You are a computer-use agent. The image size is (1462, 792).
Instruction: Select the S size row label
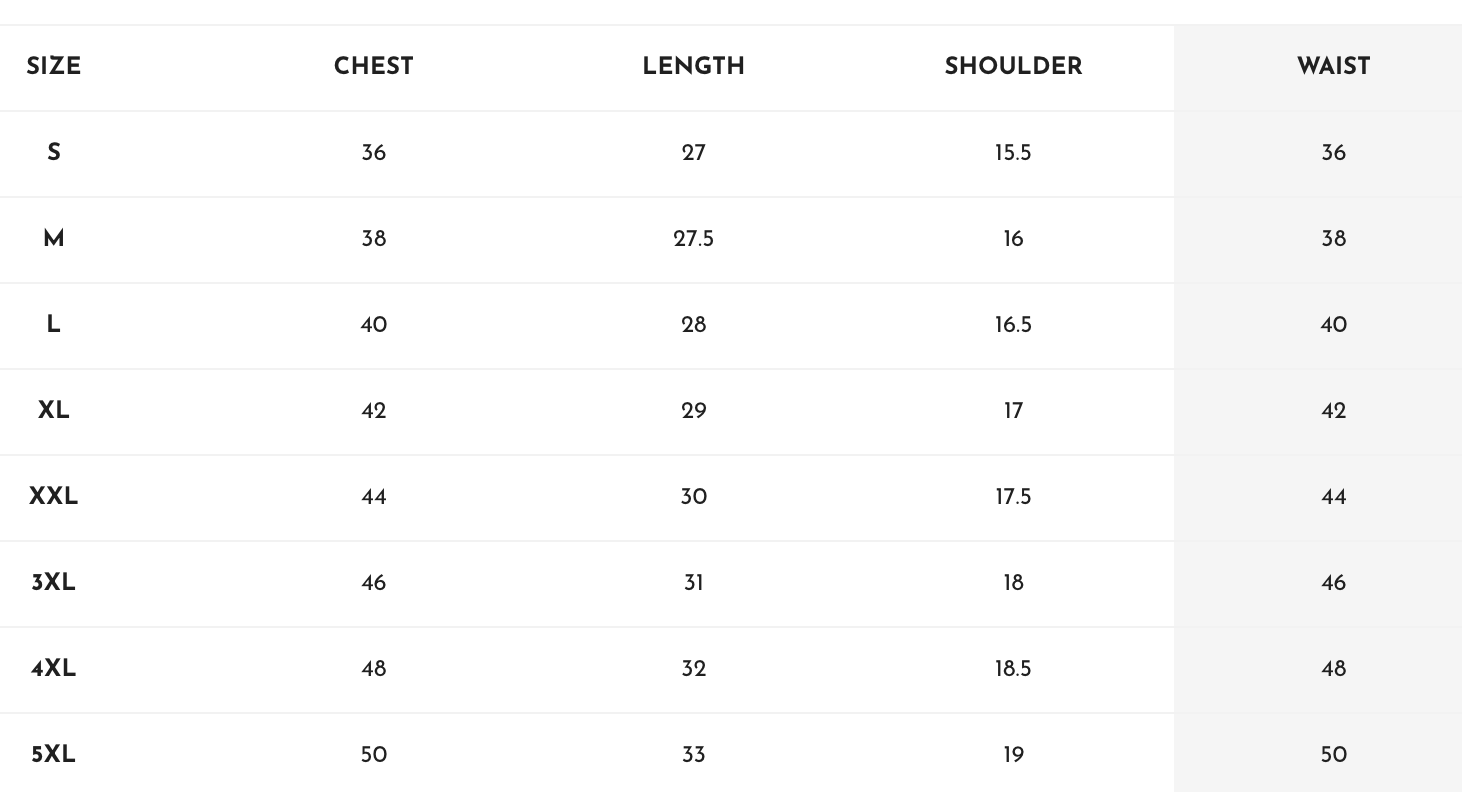tap(54, 153)
